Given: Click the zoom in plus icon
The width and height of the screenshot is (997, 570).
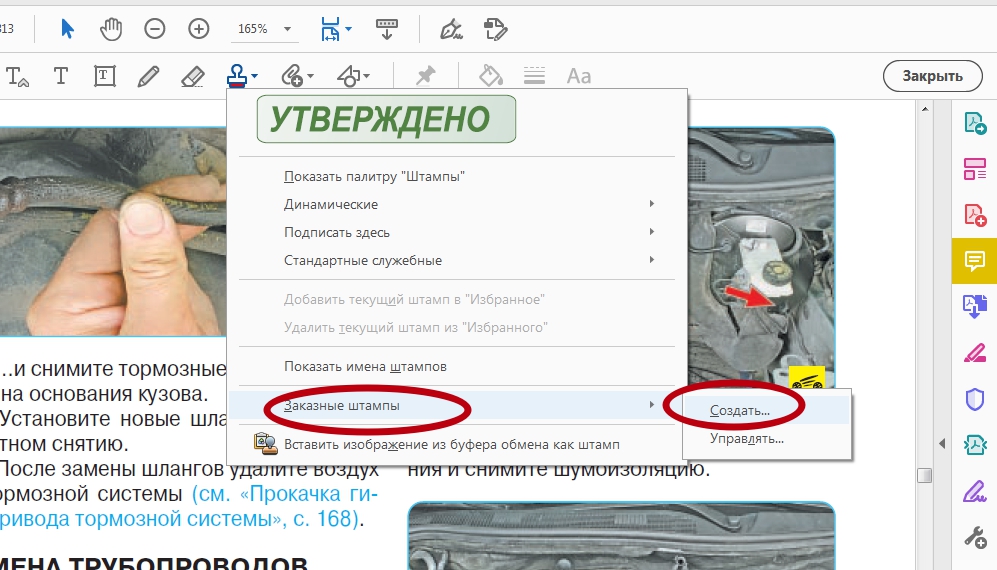Looking at the screenshot, I should [199, 29].
